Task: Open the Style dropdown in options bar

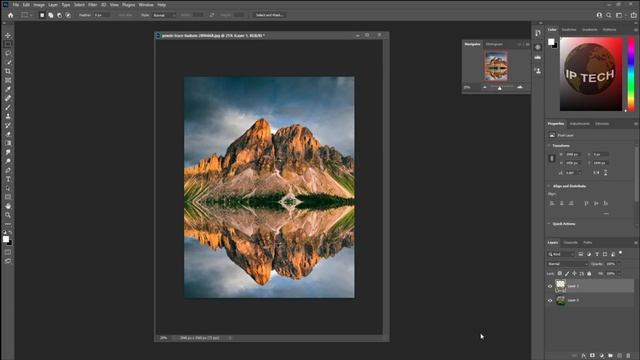Action: point(164,15)
